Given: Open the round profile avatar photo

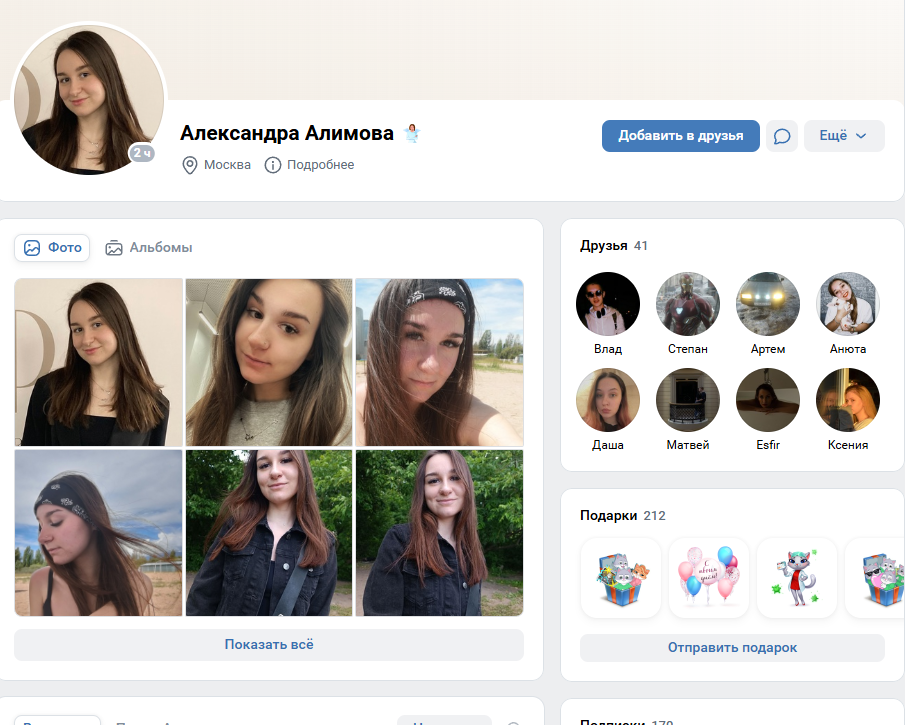Looking at the screenshot, I should [x=89, y=99].
